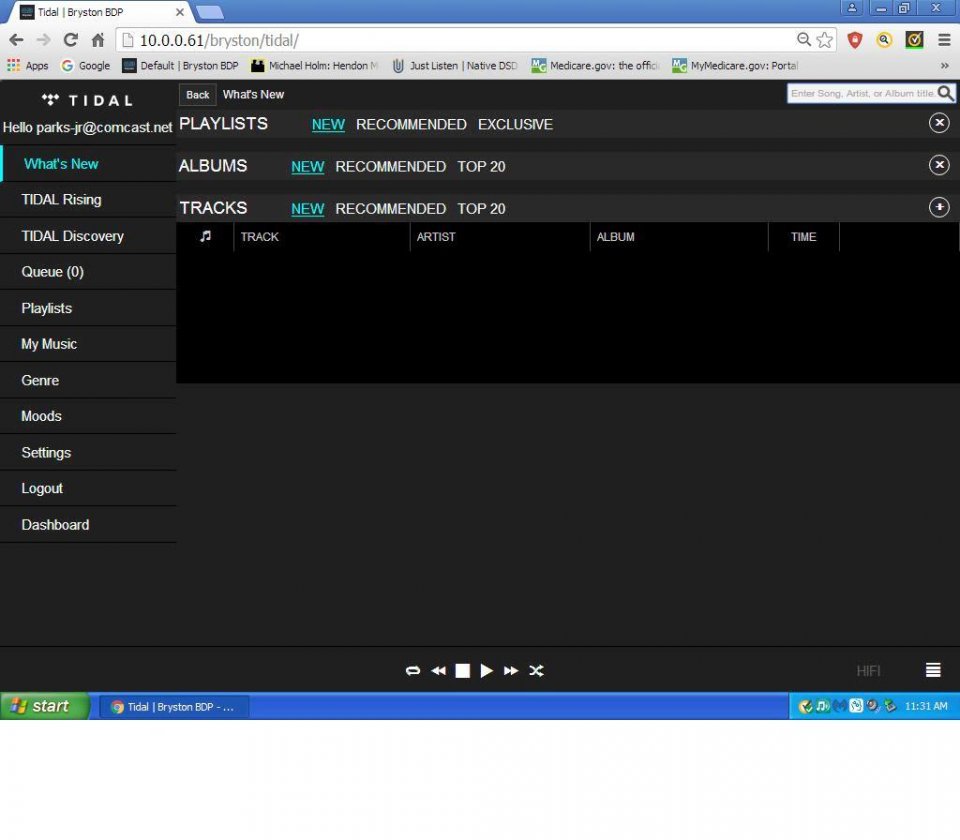Show TOP 20 albums
The image size is (960, 840).
click(x=481, y=167)
